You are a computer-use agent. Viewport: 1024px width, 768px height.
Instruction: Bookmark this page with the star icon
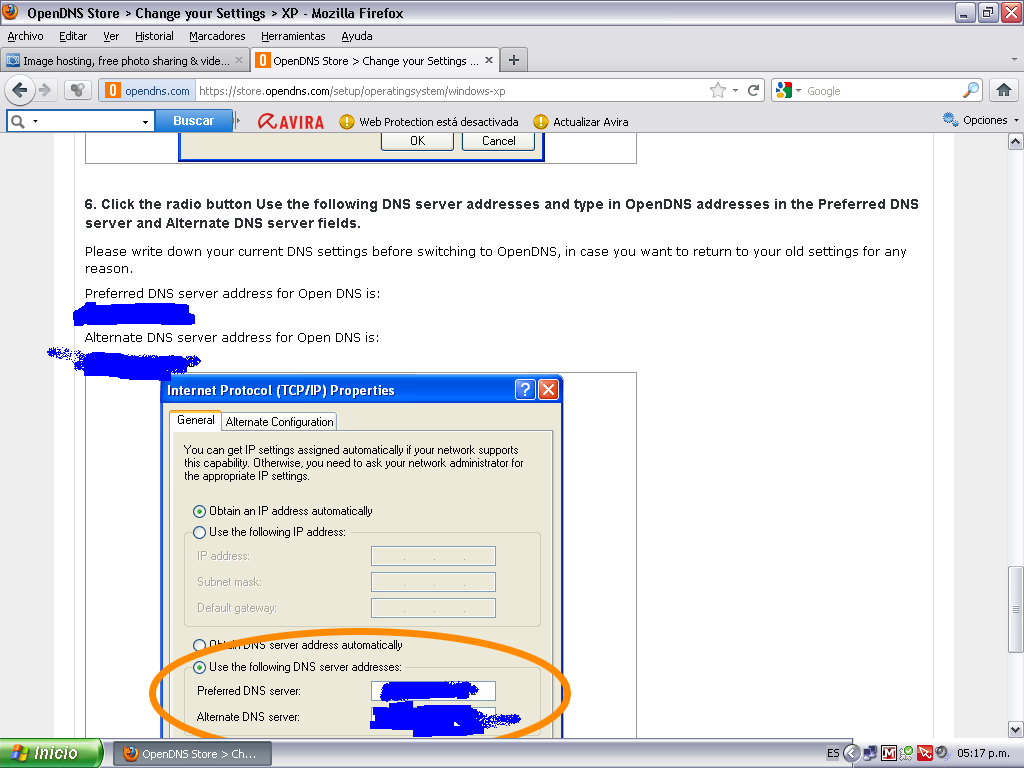pyautogui.click(x=718, y=91)
